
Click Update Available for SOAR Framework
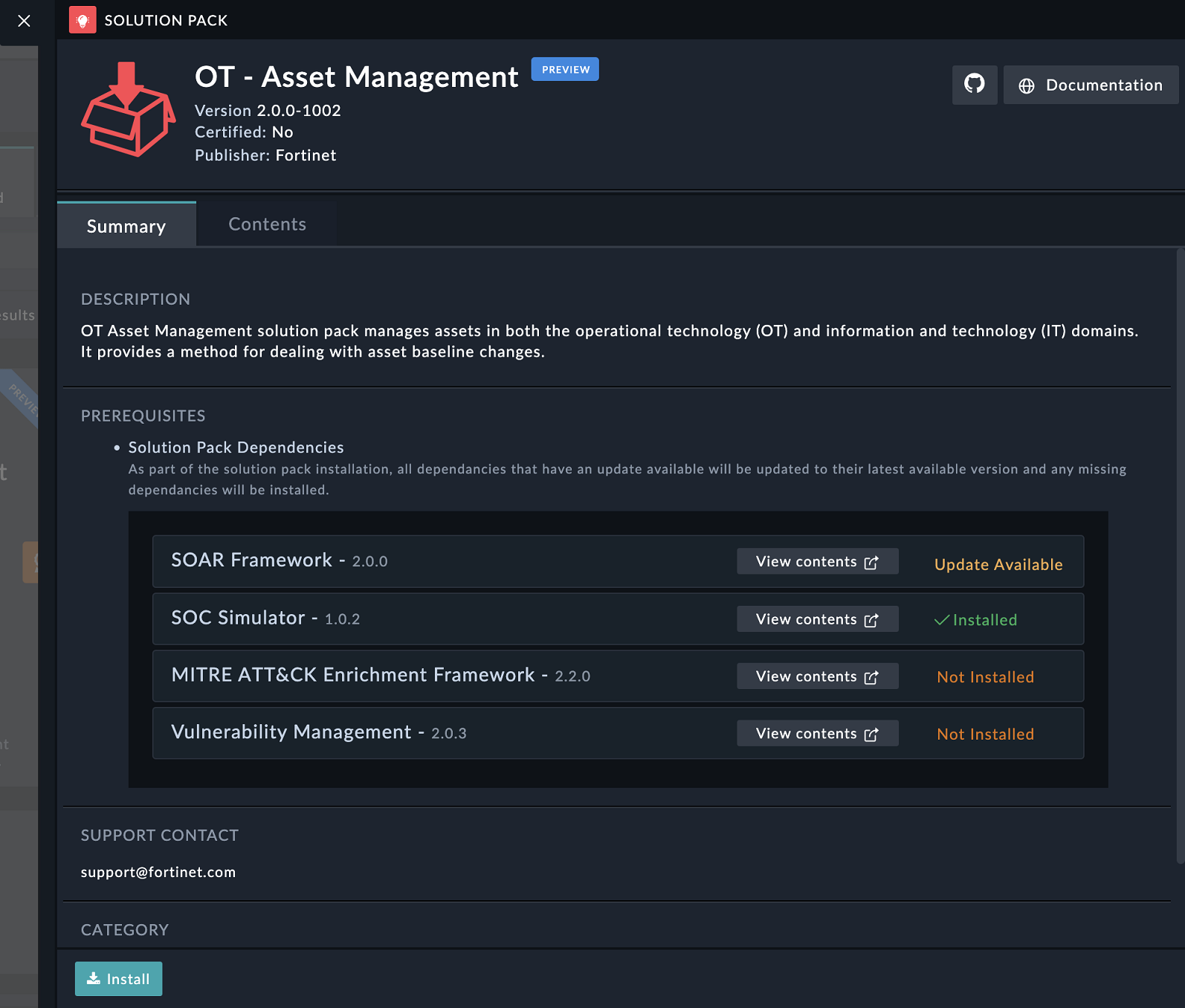[998, 564]
